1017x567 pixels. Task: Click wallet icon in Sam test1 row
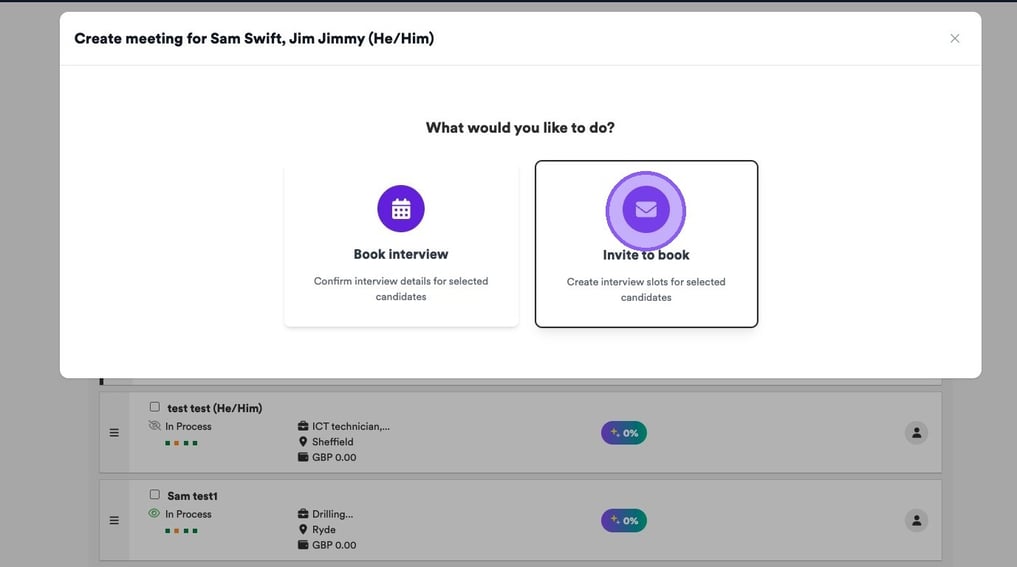coord(303,545)
